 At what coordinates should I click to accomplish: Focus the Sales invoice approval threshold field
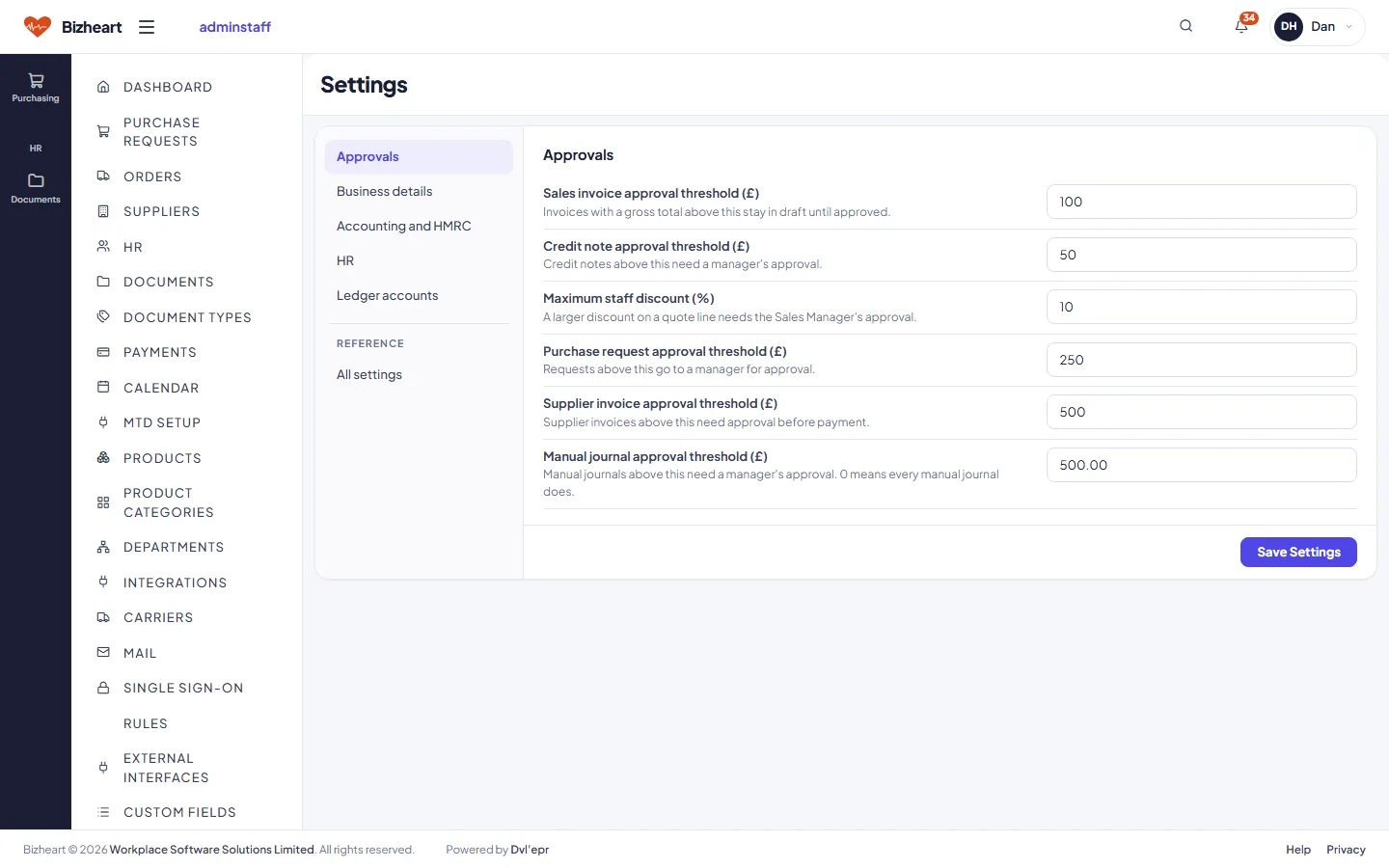point(1202,202)
